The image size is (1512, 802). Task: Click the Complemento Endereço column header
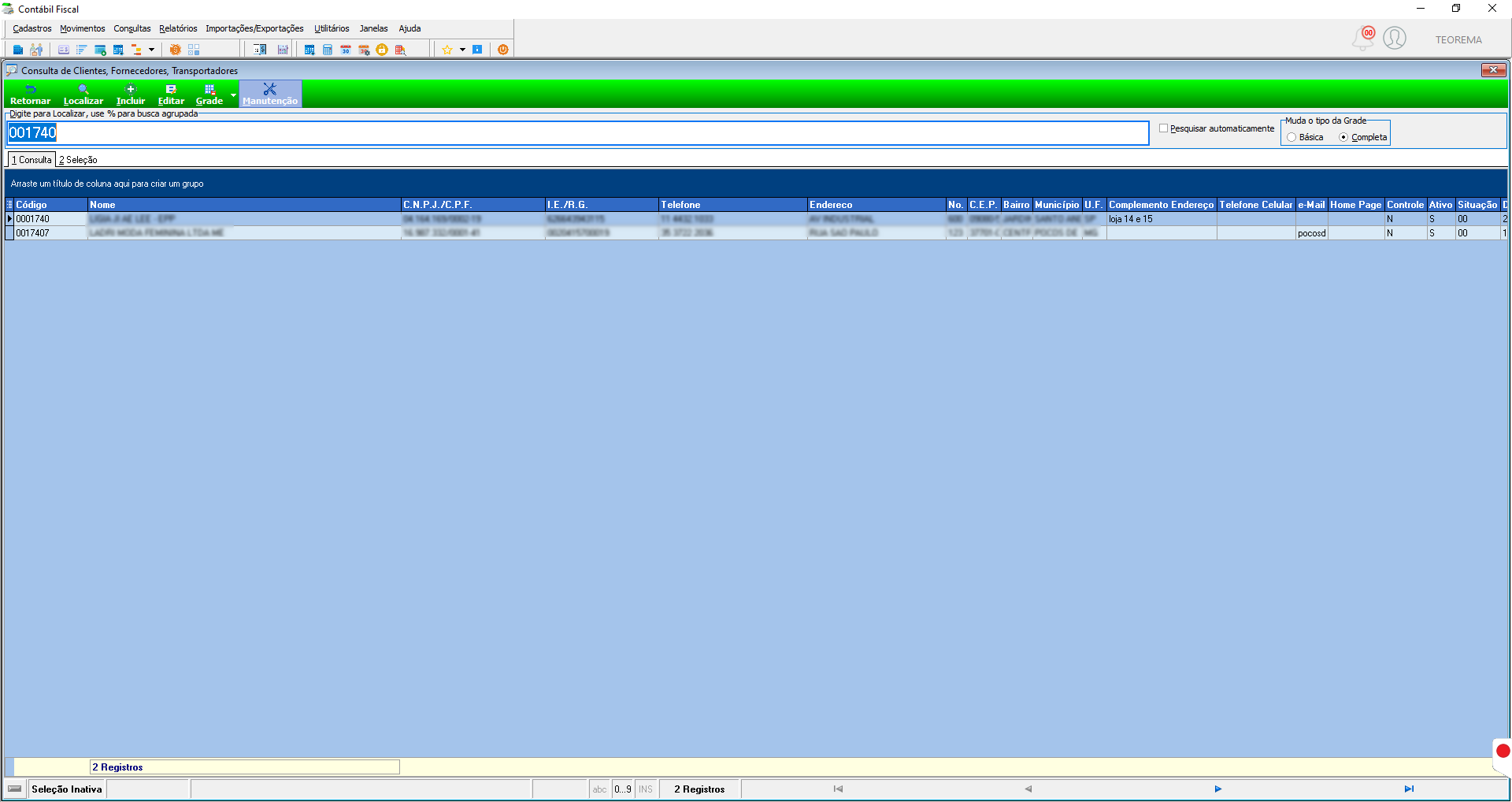click(x=1162, y=205)
